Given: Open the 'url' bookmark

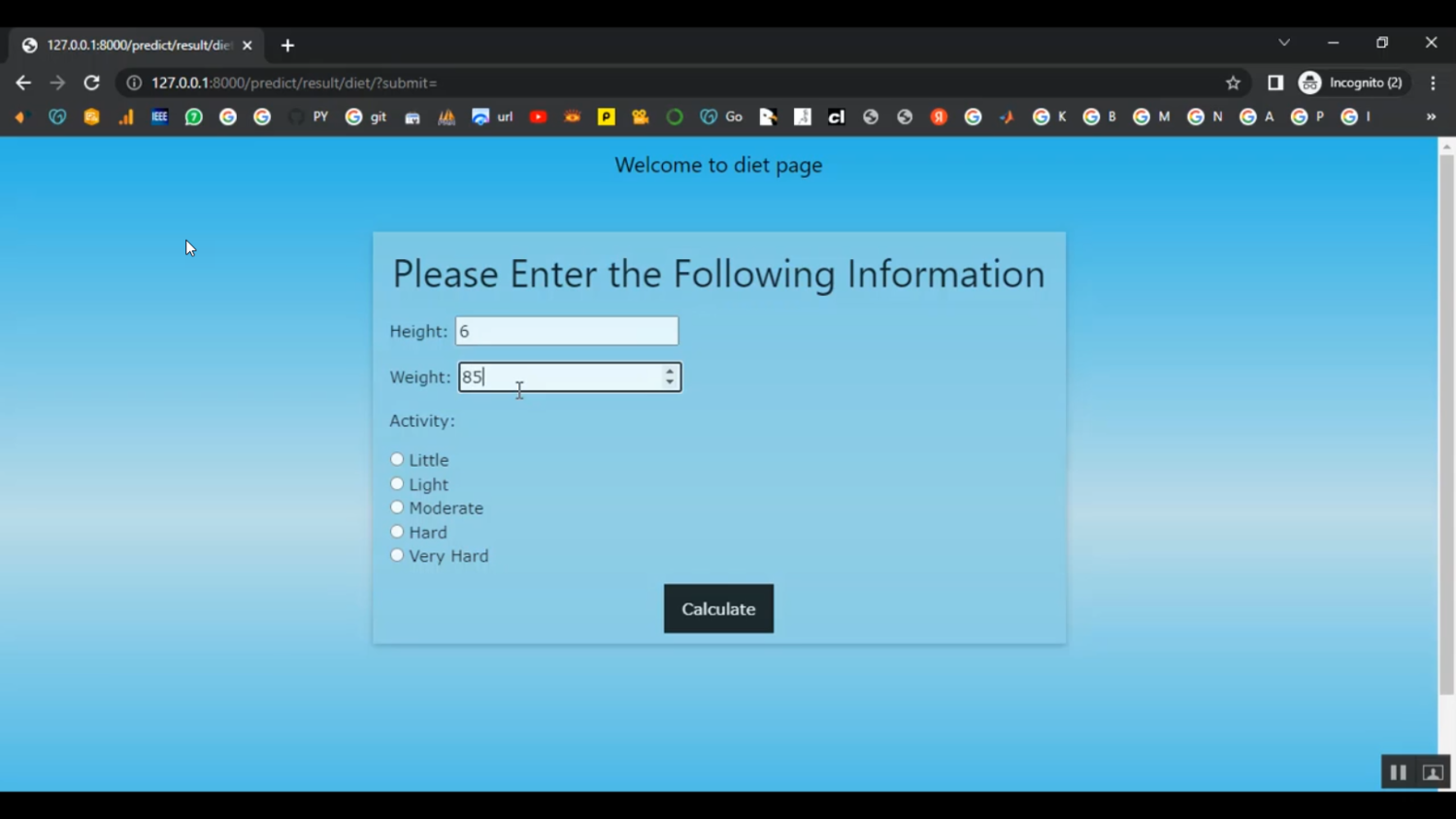Looking at the screenshot, I should [492, 117].
